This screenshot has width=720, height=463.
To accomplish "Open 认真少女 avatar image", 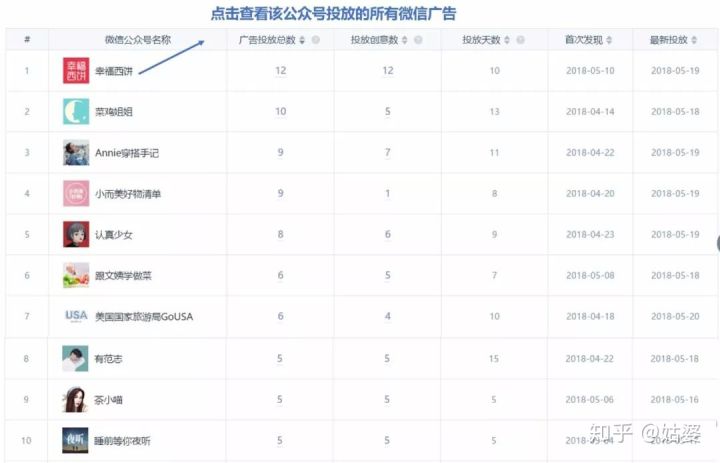I will tap(76, 234).
